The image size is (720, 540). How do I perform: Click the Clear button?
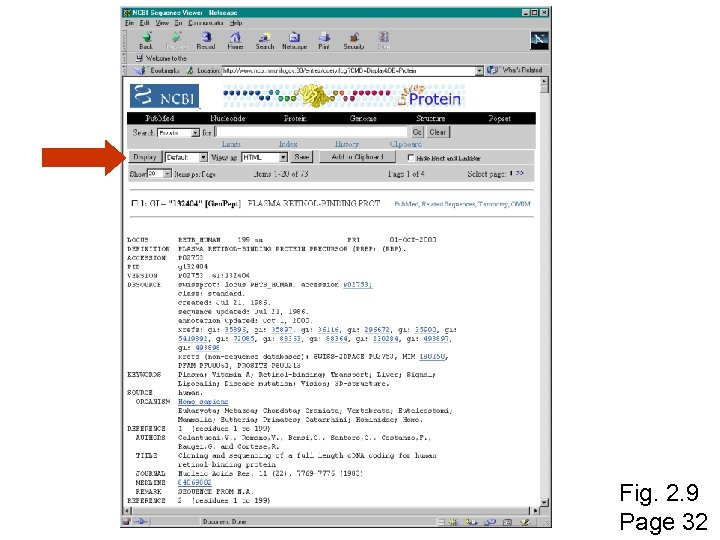[438, 132]
